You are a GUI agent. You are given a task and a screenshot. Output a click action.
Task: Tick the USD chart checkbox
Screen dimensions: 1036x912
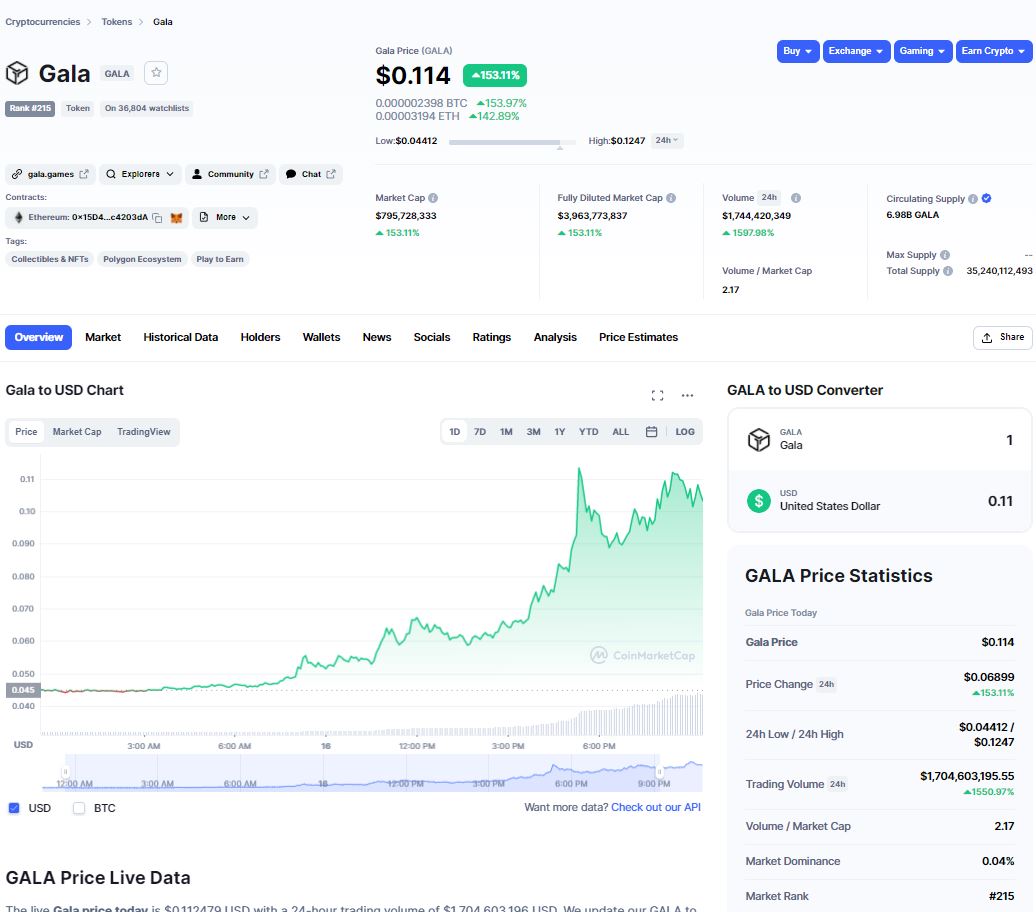14,808
